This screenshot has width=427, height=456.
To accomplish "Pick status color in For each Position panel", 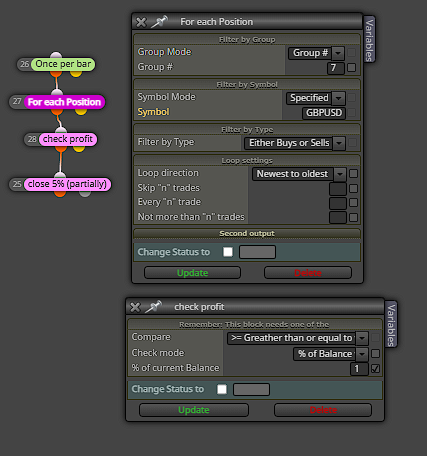I will click(x=257, y=252).
